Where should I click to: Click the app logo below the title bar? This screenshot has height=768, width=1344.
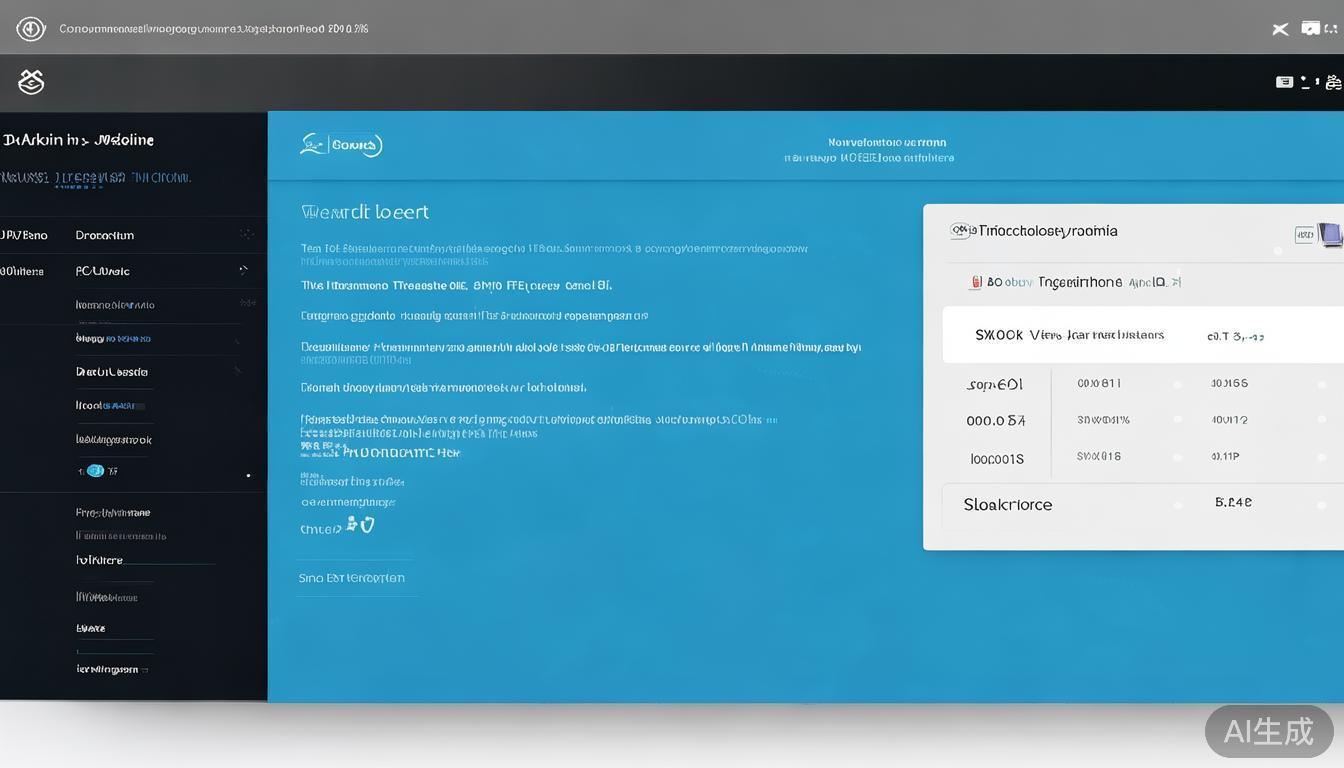coord(31,82)
